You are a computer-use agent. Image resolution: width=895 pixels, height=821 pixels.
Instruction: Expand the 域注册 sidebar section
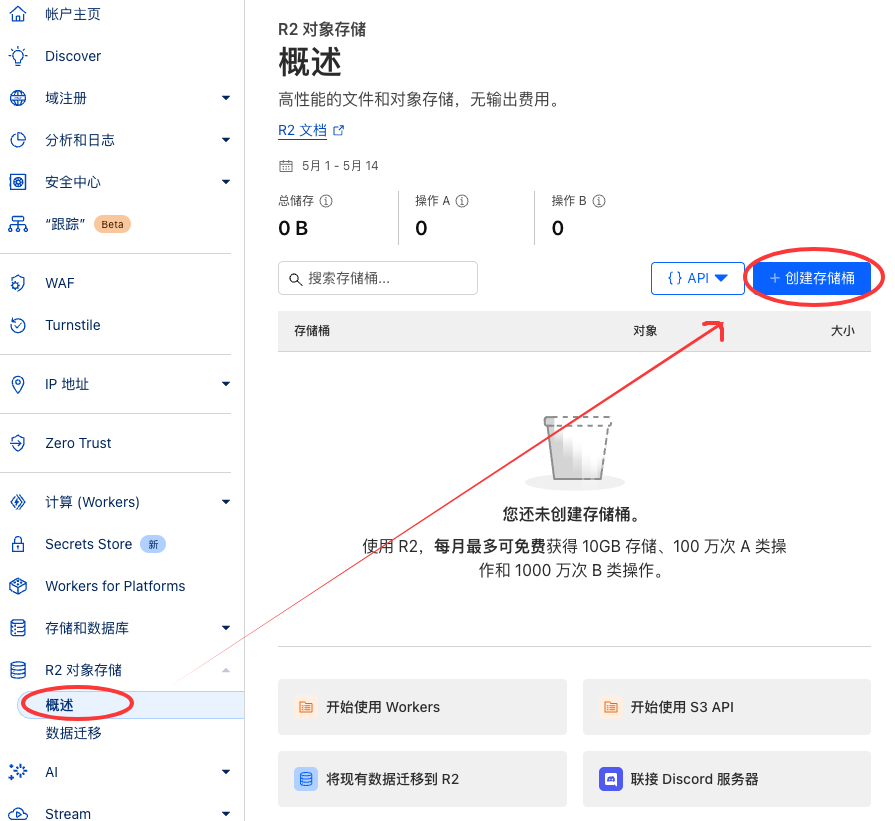click(226, 98)
